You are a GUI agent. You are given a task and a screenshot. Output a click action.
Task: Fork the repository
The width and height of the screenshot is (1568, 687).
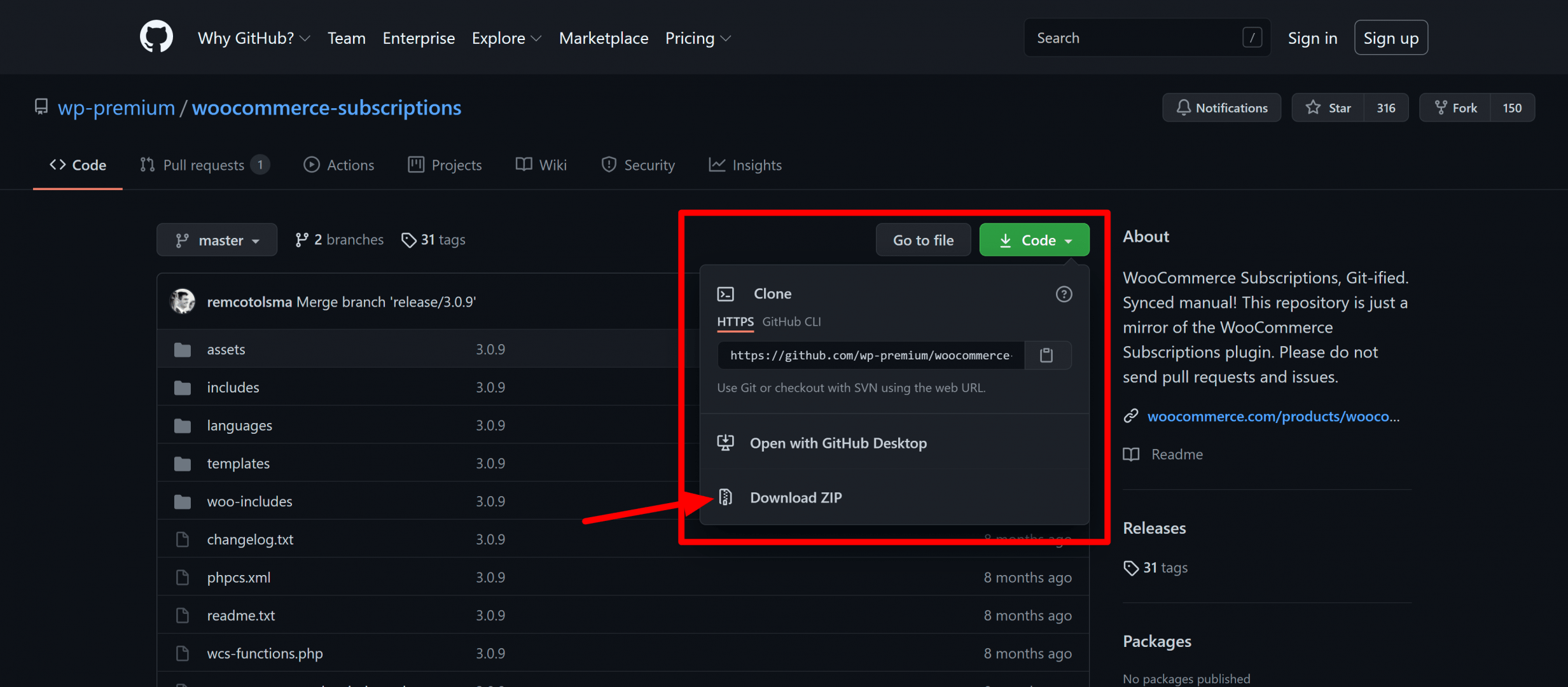coord(1455,108)
